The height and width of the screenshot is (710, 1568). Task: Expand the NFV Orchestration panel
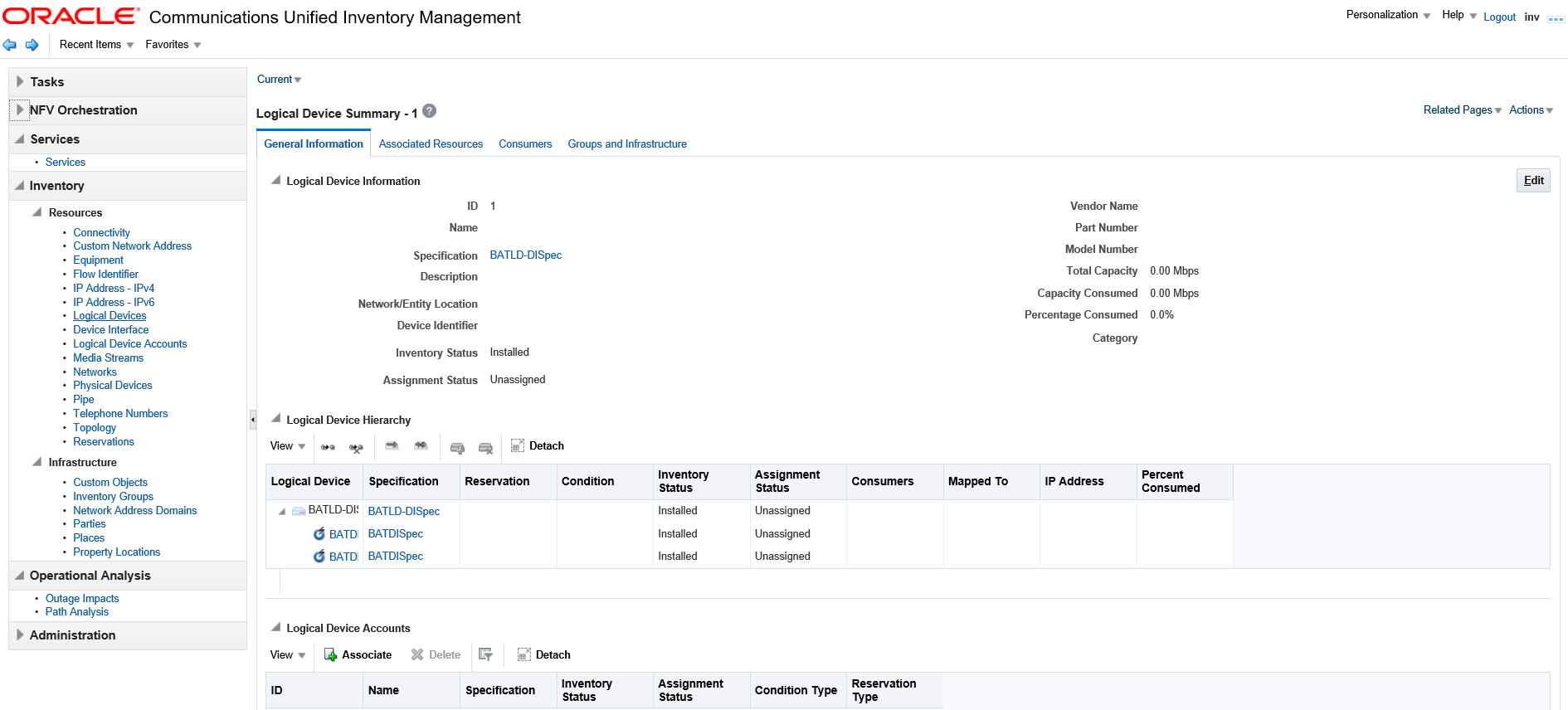coord(20,109)
